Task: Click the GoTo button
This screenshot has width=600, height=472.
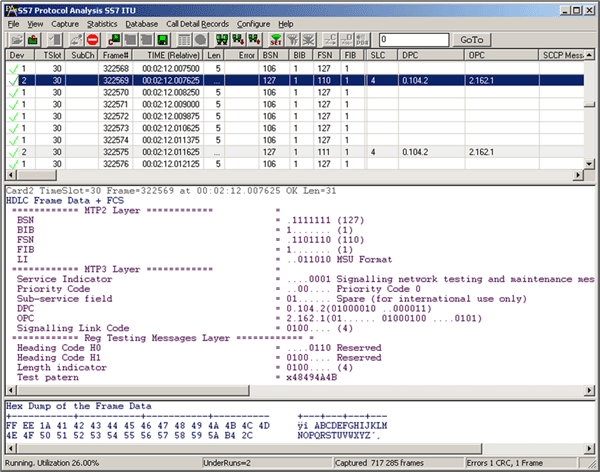Action: pyautogui.click(x=471, y=39)
